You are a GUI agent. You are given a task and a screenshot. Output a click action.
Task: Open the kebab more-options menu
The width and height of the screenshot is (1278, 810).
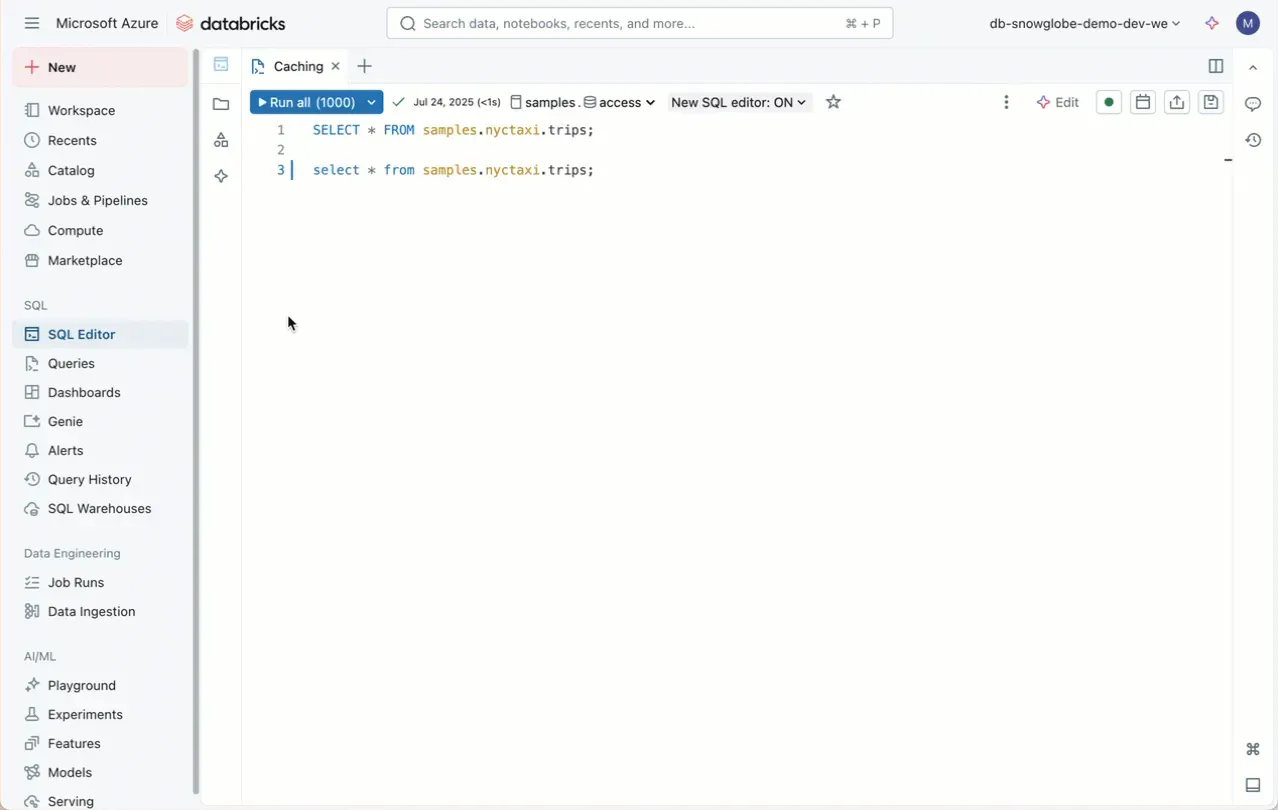pos(1006,102)
